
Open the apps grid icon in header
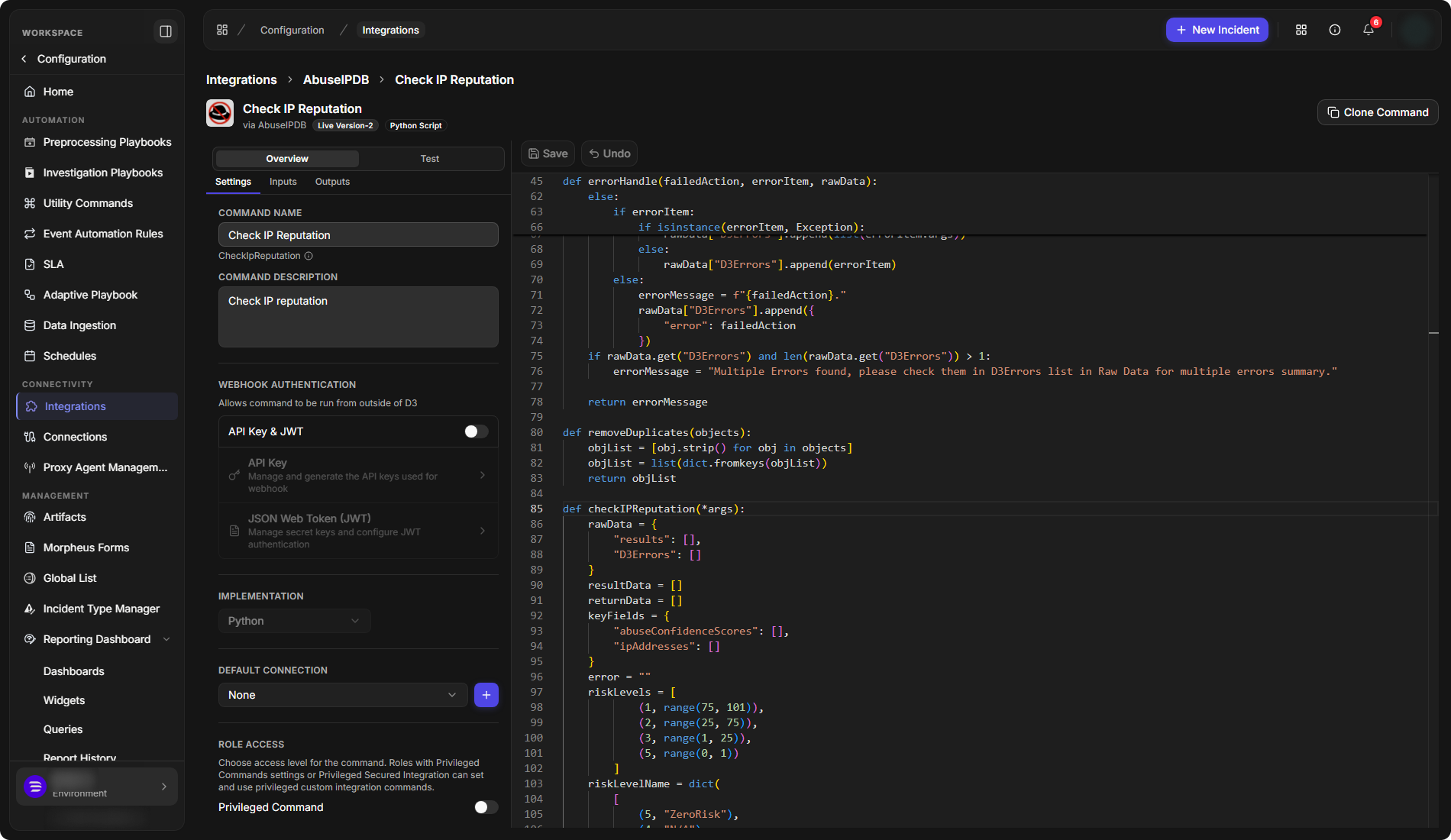[1301, 30]
